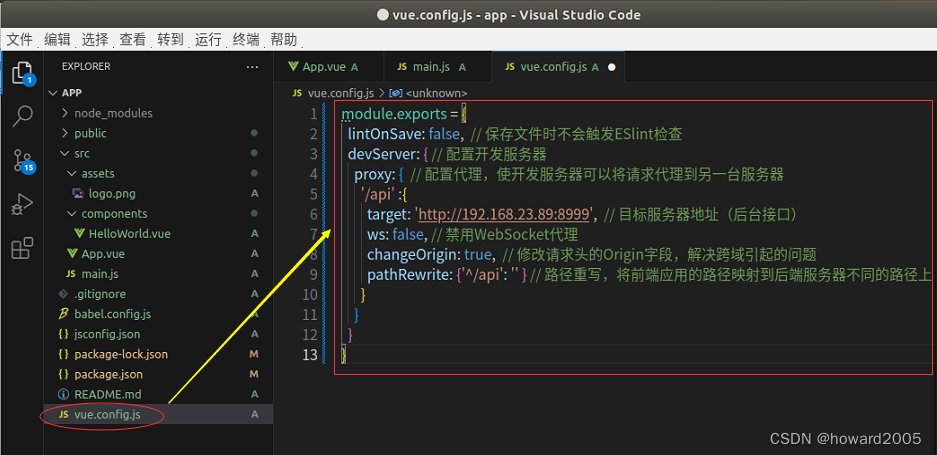937x455 pixels.
Task: Click line number 6 in gutter
Action: (314, 214)
